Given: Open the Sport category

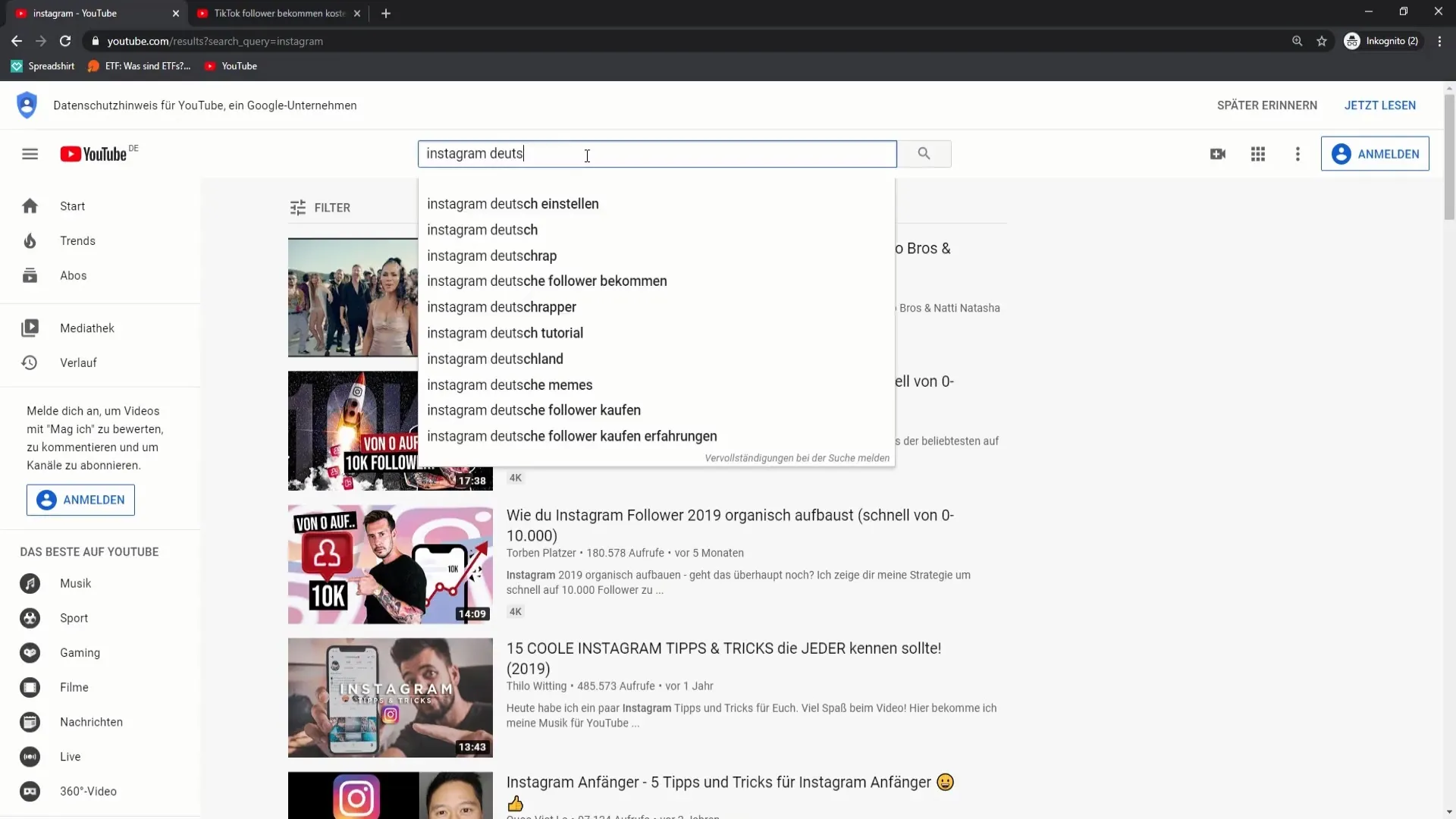Looking at the screenshot, I should (100, 618).
